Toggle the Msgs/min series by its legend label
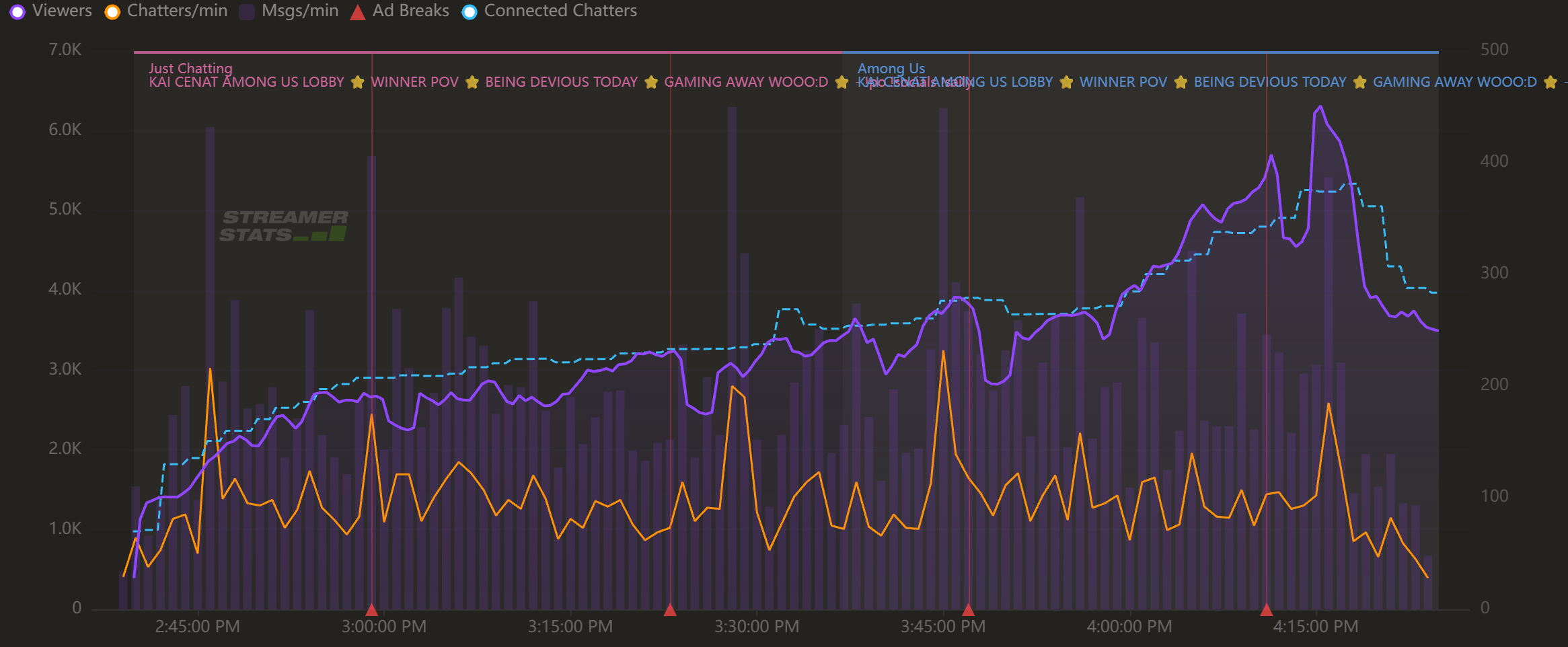 point(300,11)
